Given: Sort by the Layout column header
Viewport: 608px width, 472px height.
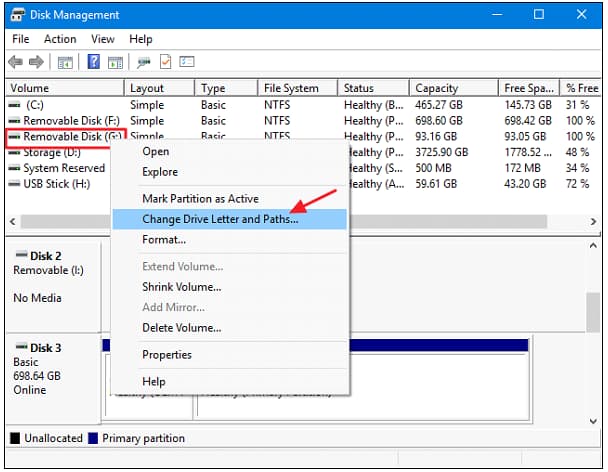Looking at the screenshot, I should (x=159, y=88).
